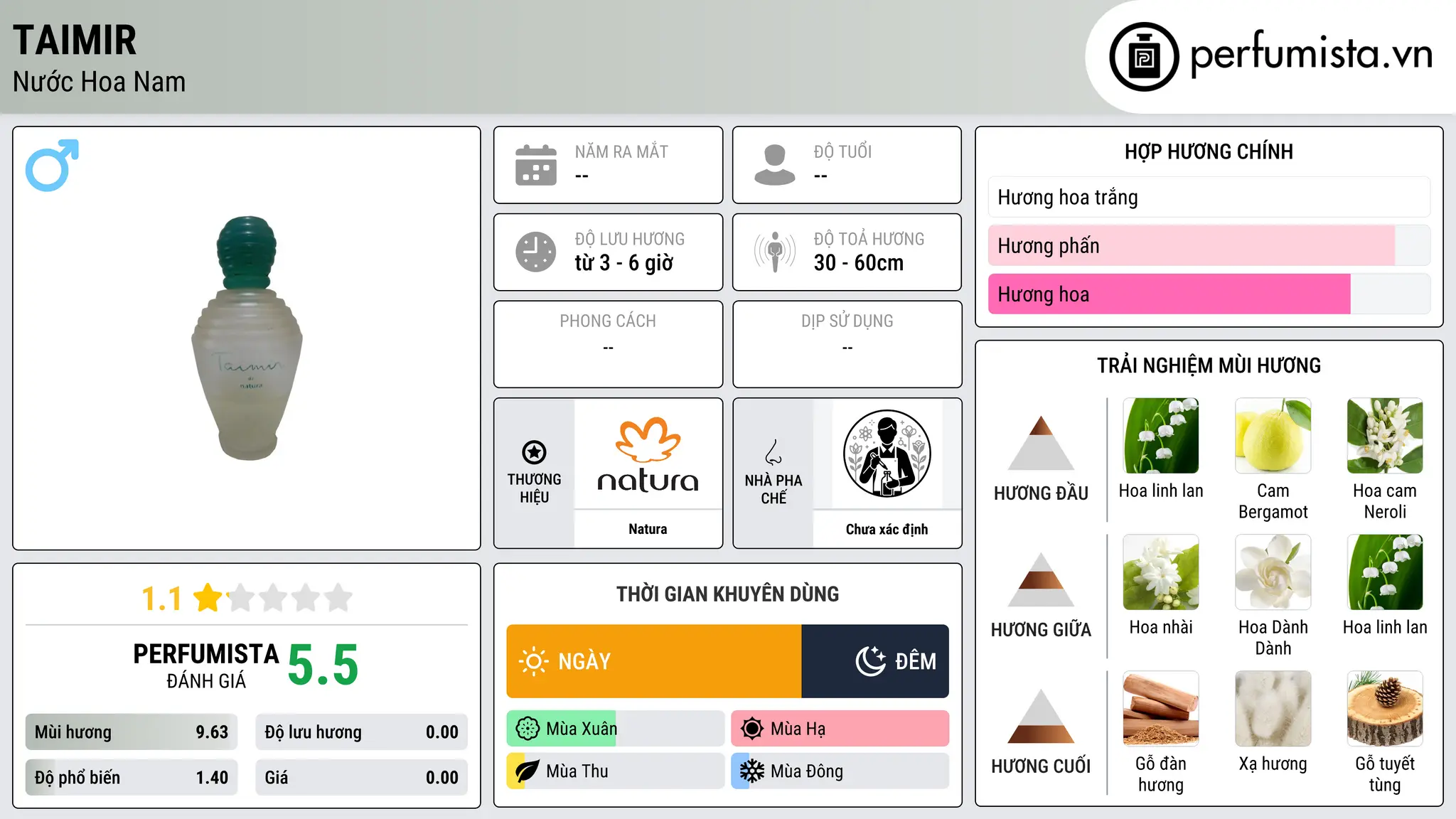
Task: Click the sun icon in day bar
Action: coord(533,661)
